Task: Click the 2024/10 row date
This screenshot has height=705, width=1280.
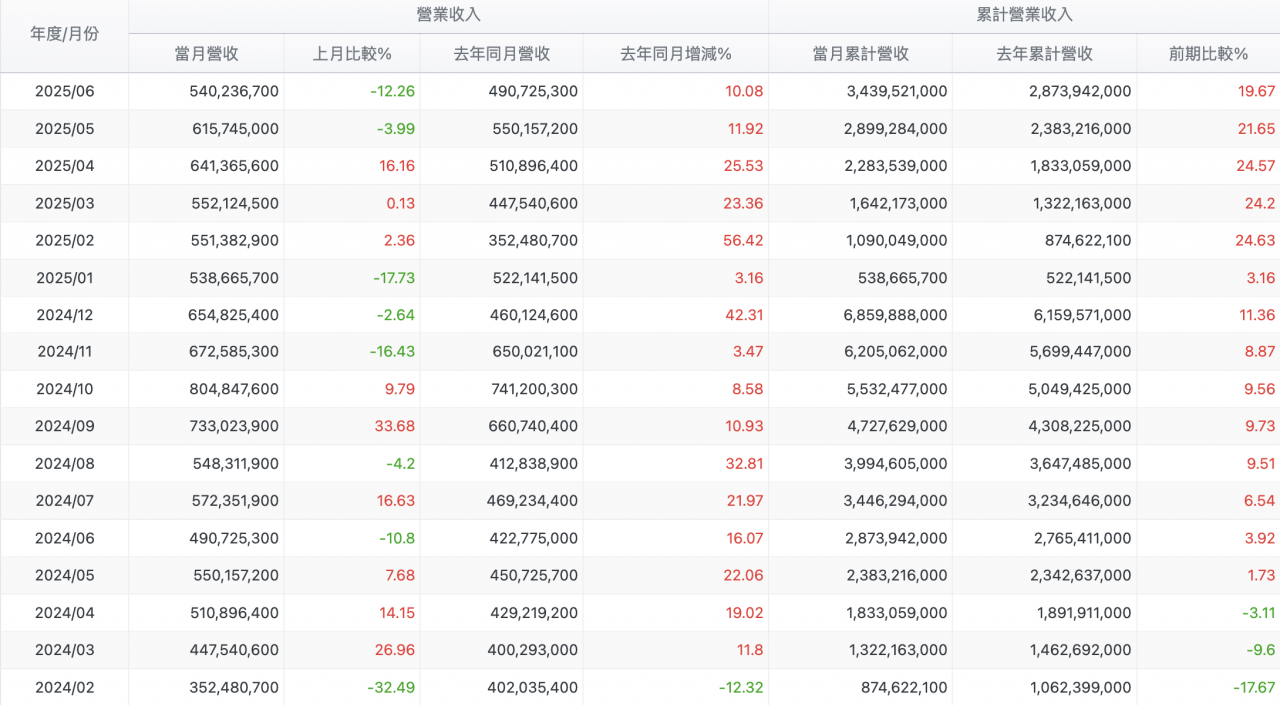Action: [x=64, y=389]
